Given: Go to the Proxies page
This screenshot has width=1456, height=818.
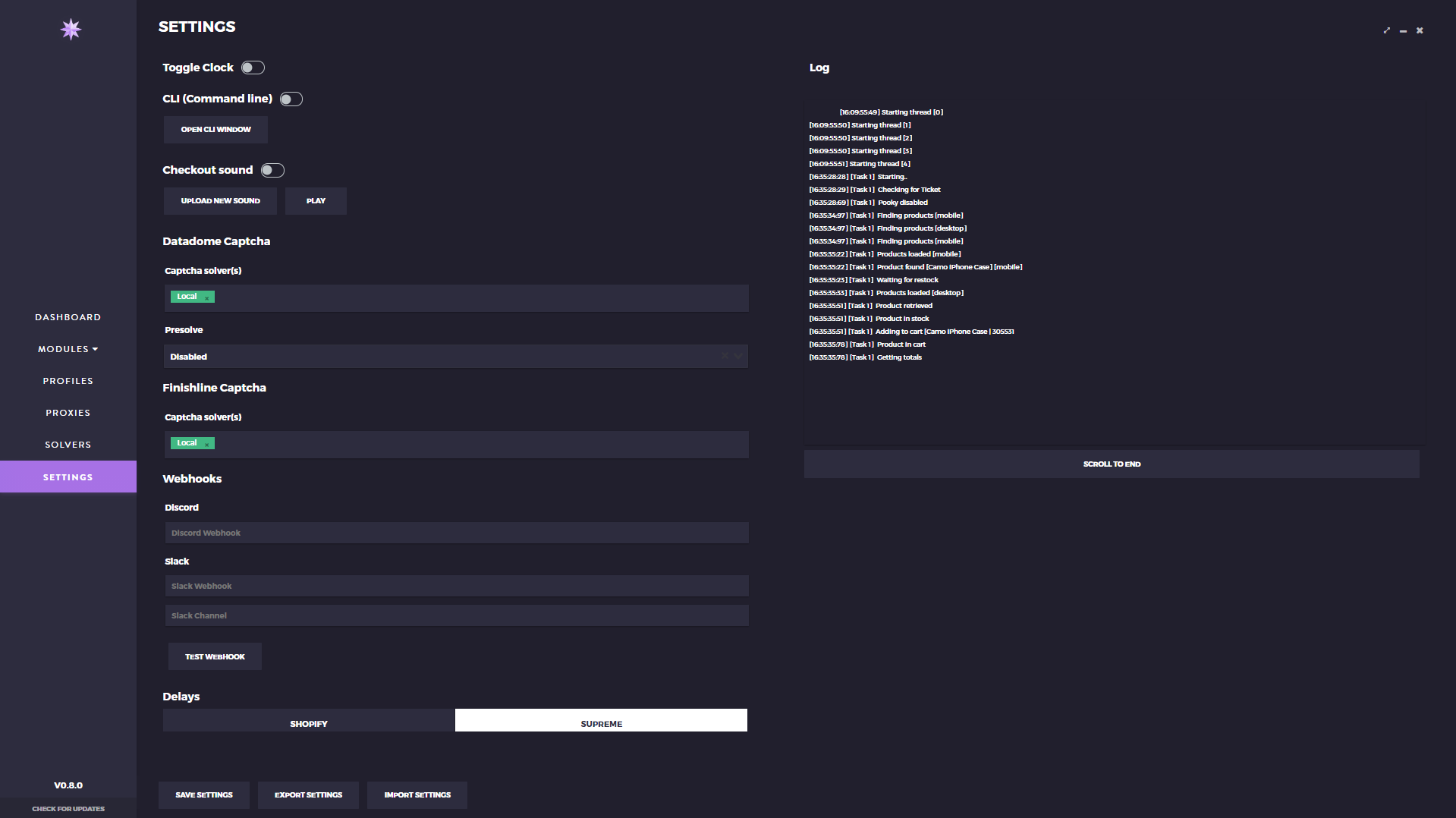Looking at the screenshot, I should pos(68,413).
